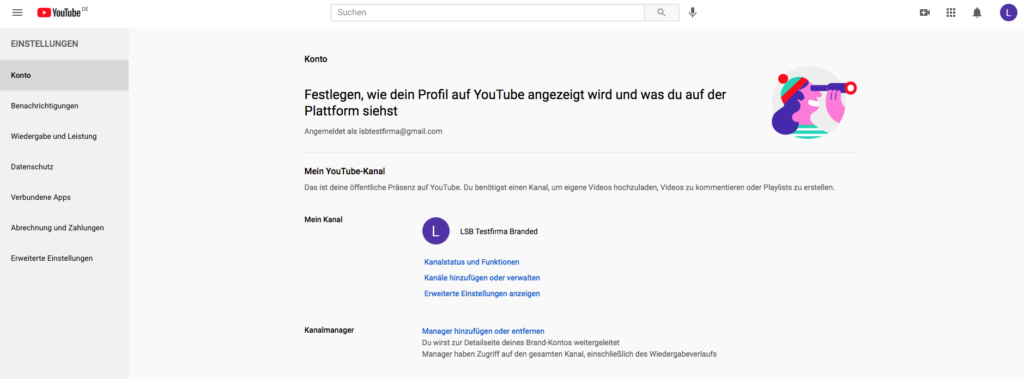Click Erweiterte Einstellungen anzeigen link
Viewport: 1024px width, 379px height.
(x=482, y=293)
